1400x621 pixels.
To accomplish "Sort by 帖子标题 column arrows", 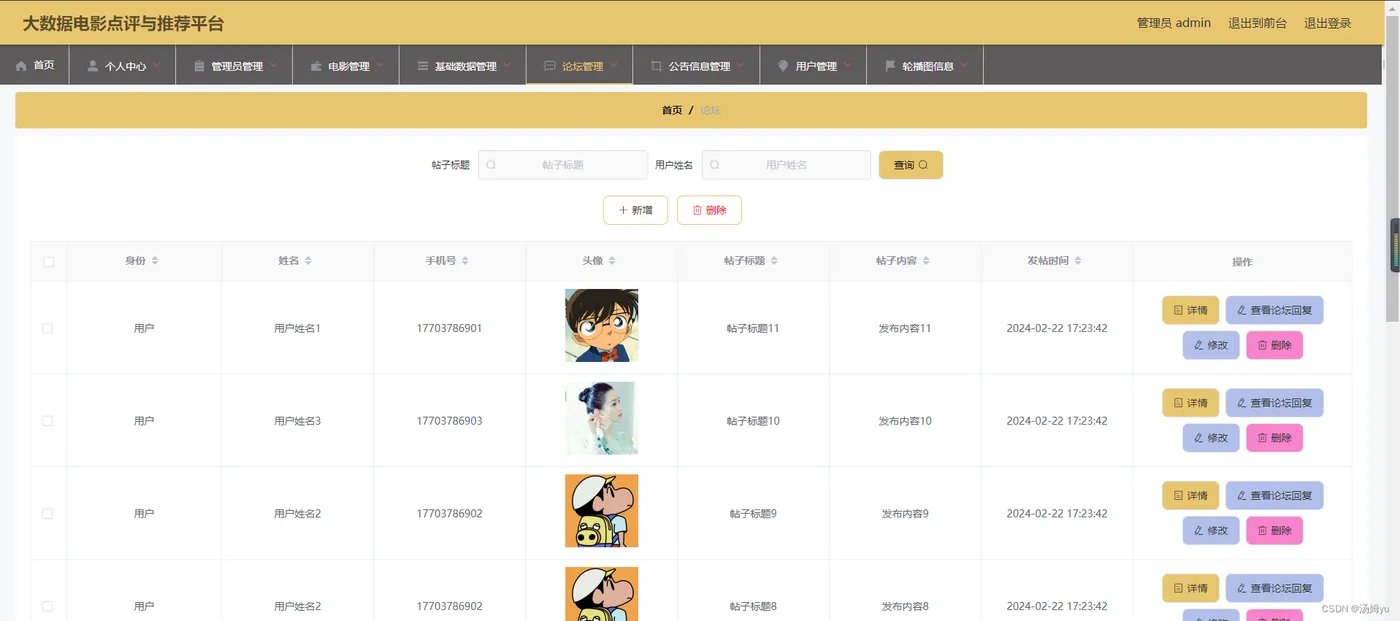I will (x=774, y=261).
